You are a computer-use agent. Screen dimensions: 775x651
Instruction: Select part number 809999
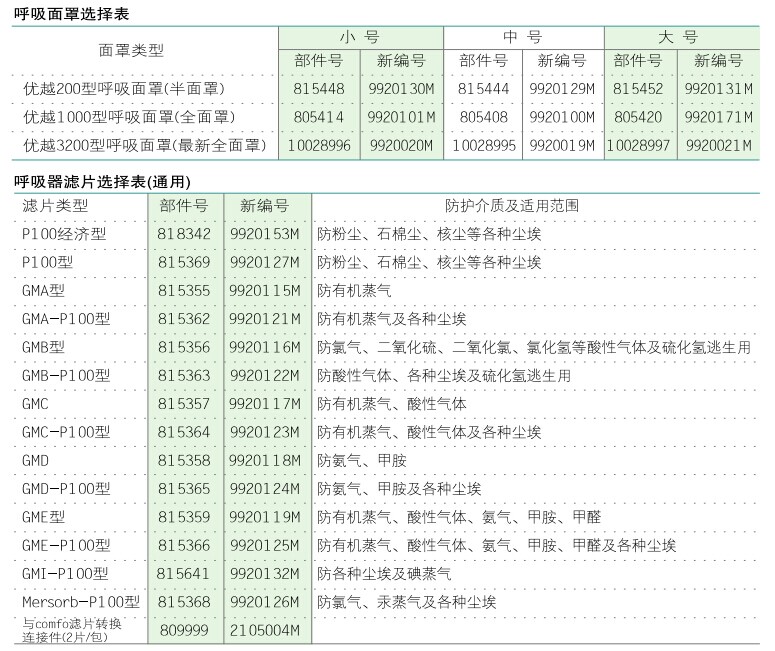[184, 630]
